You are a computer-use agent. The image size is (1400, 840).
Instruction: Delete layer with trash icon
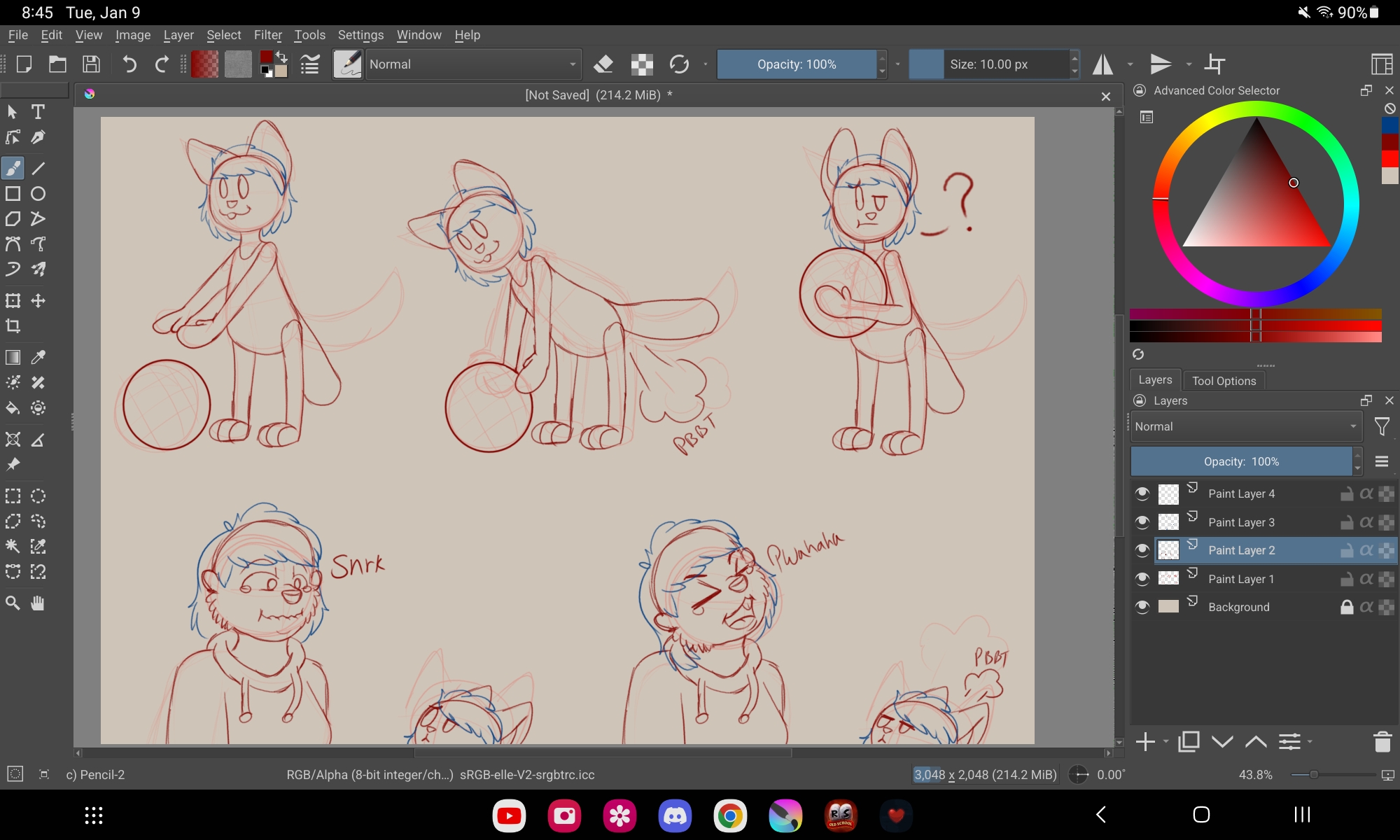click(x=1382, y=742)
